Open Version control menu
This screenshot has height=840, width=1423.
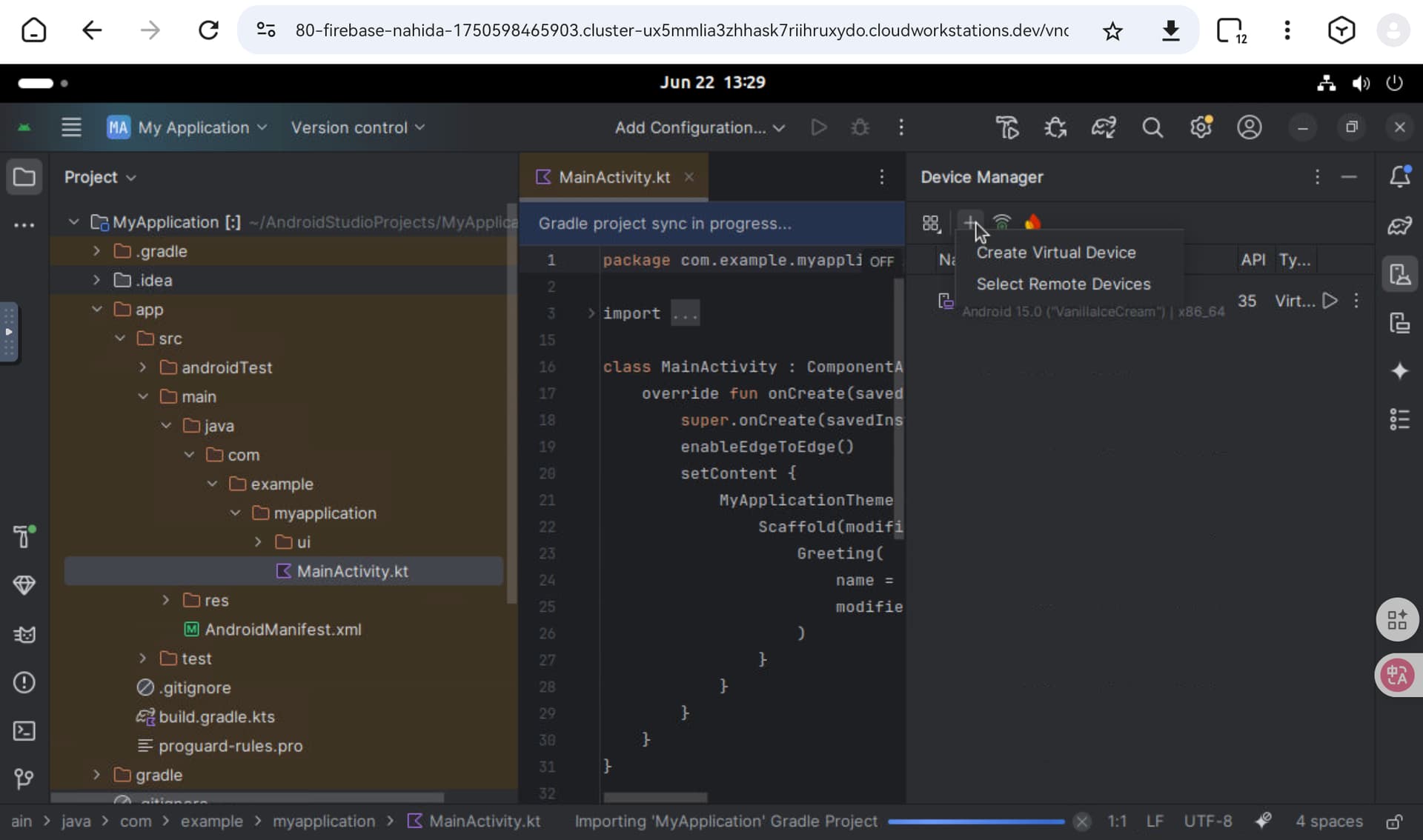[x=357, y=127]
